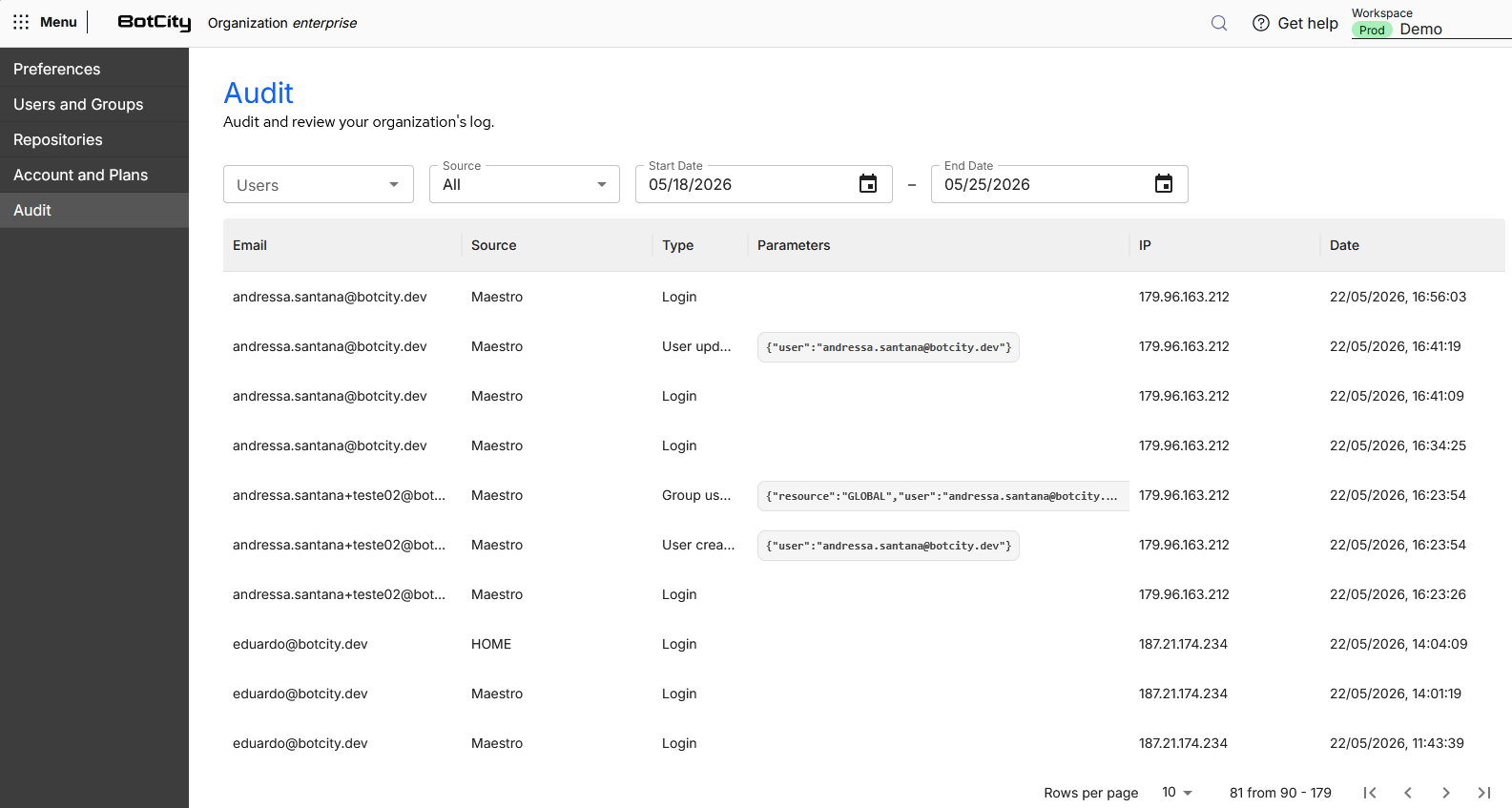Click the email in the 16:23:26 row

coord(339,594)
